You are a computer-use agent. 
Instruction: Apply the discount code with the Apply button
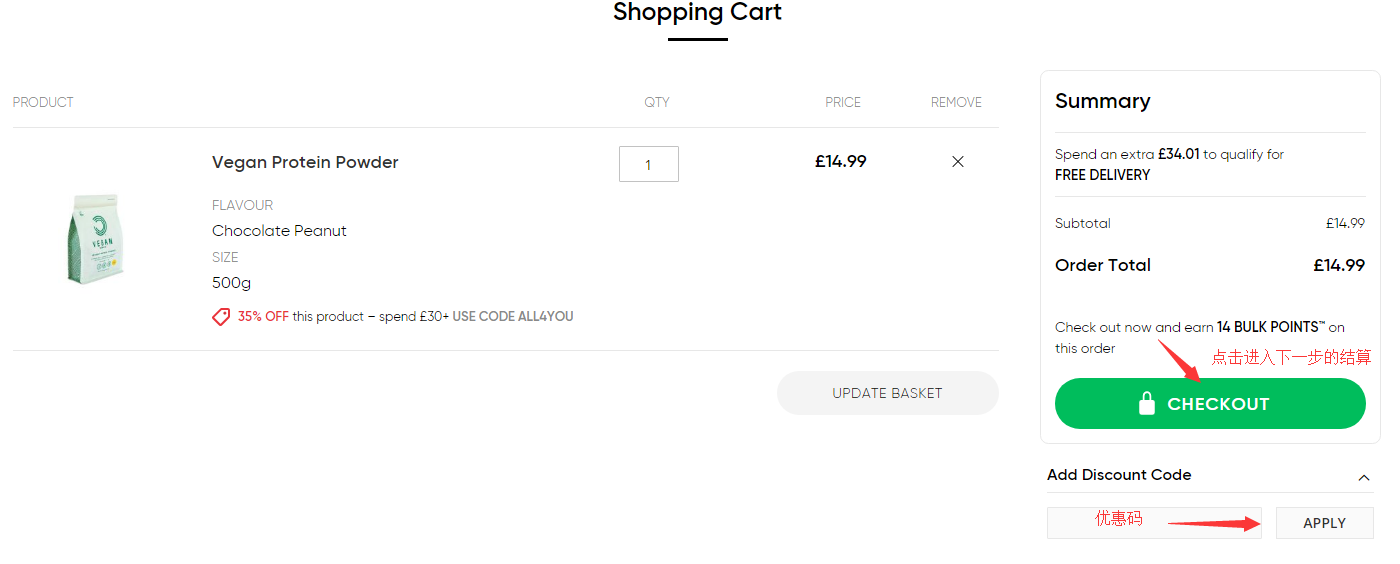[1324, 523]
